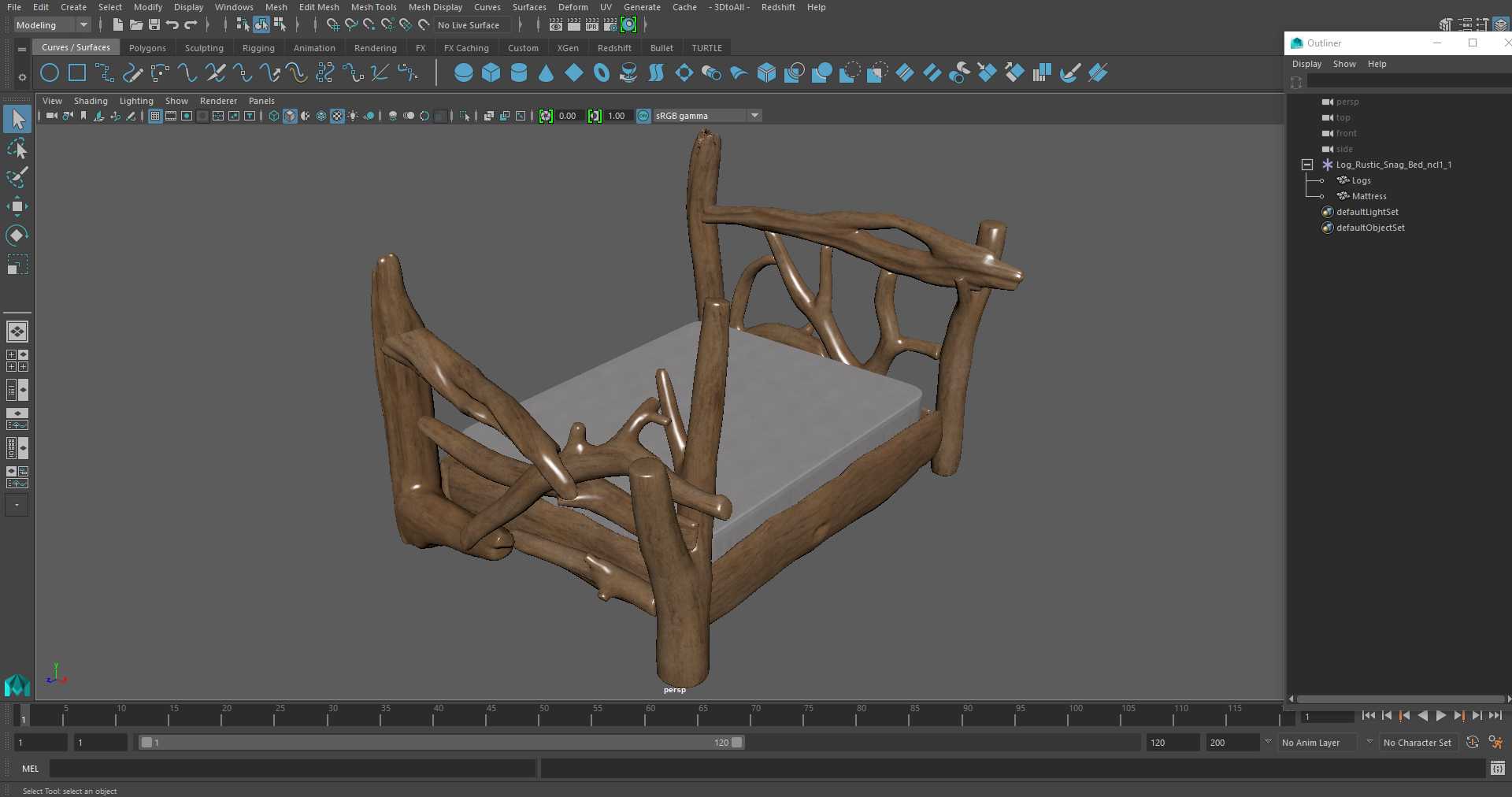Click the Redo arrow icon
The width and height of the screenshot is (1512, 797).
[191, 25]
